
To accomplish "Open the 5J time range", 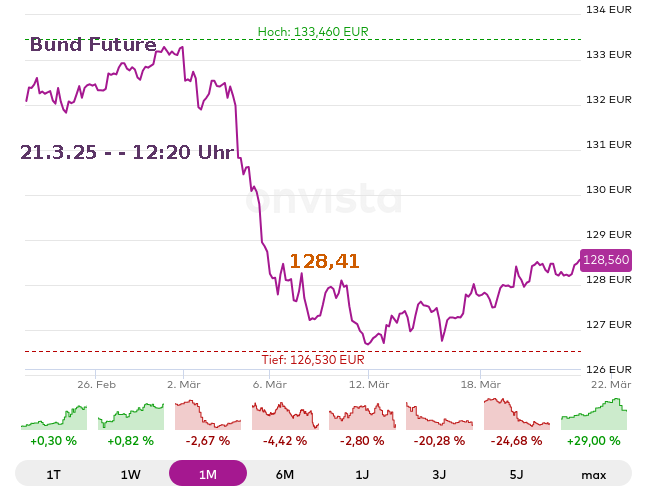I will coord(516,474).
